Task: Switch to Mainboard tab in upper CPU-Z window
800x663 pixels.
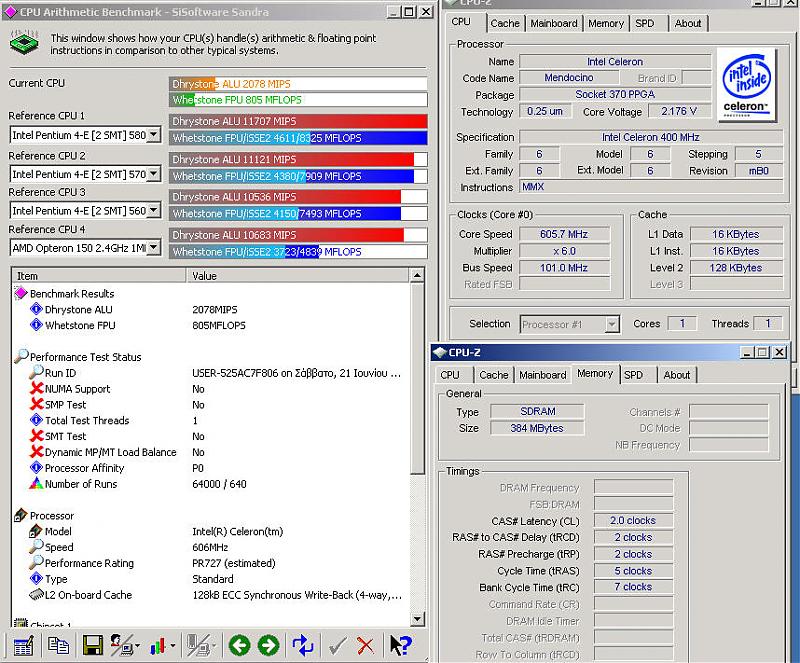Action: [x=554, y=23]
